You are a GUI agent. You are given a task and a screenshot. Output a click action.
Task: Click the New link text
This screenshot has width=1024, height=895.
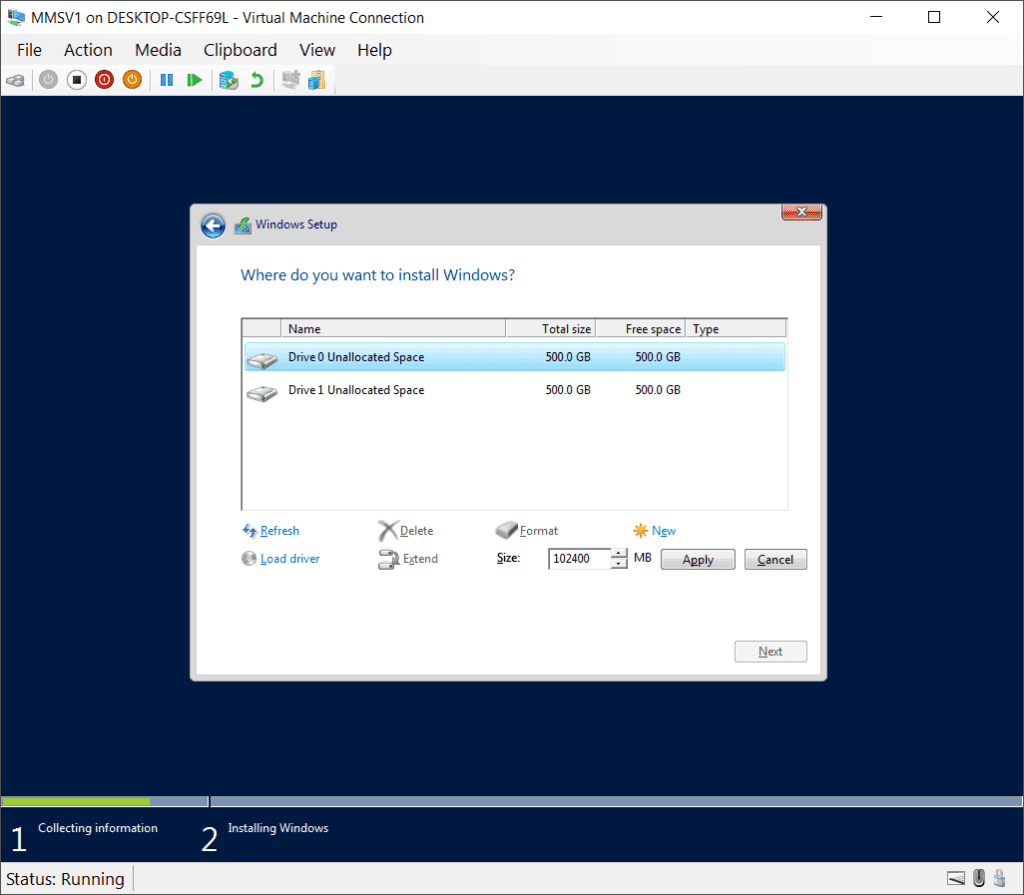click(664, 530)
